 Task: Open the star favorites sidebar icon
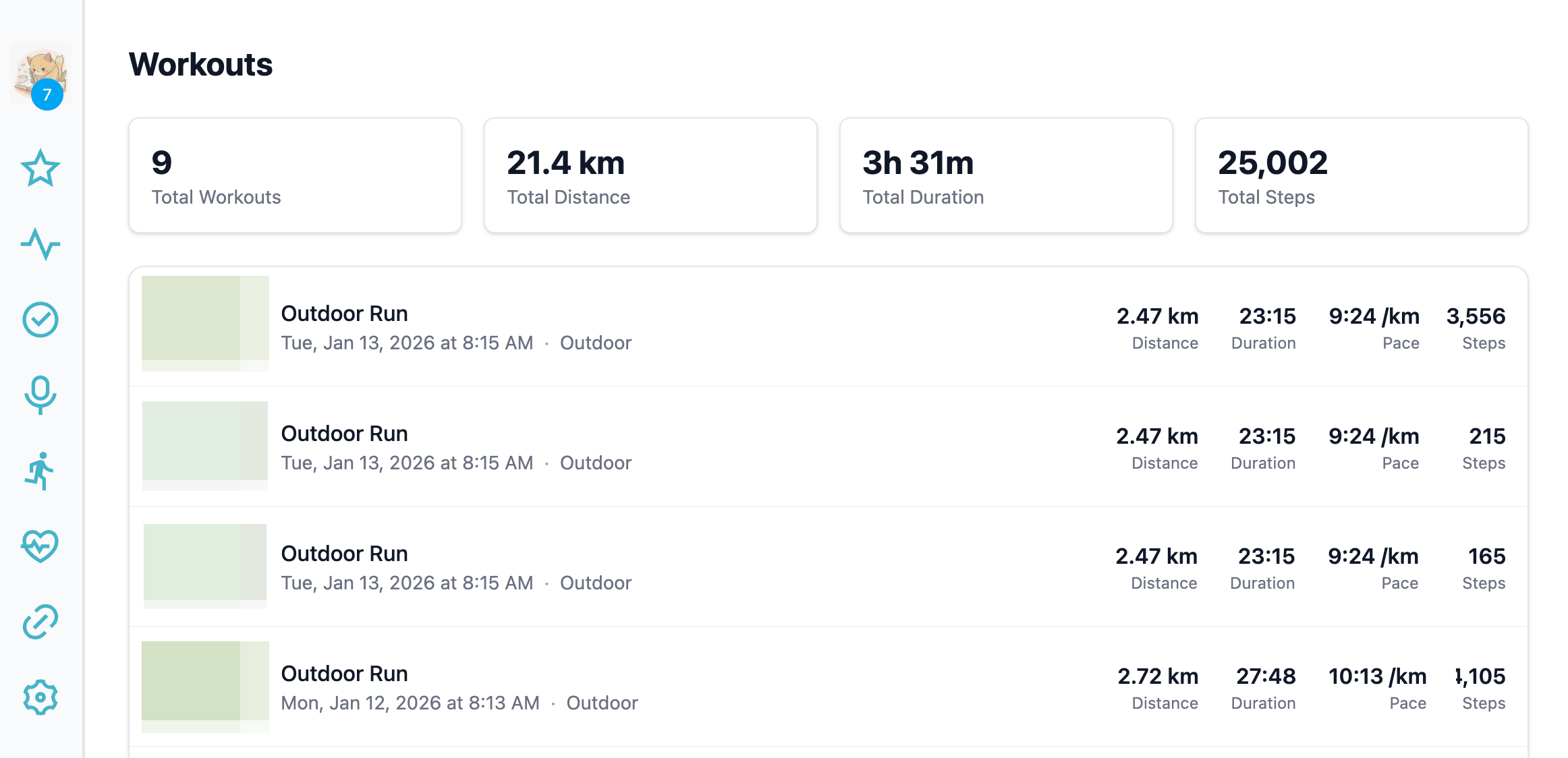(40, 168)
